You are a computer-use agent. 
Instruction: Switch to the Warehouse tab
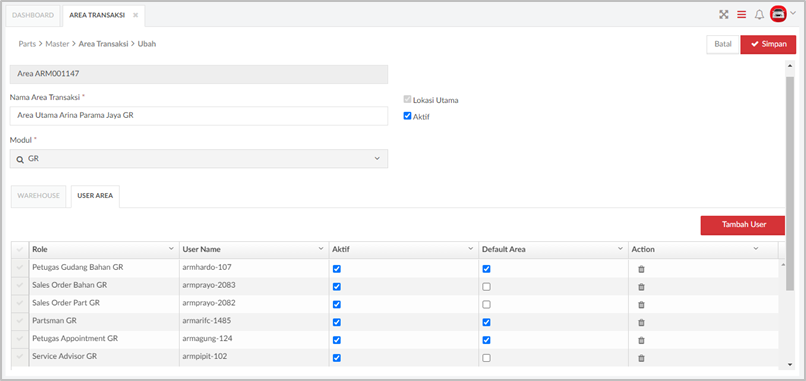(x=39, y=196)
